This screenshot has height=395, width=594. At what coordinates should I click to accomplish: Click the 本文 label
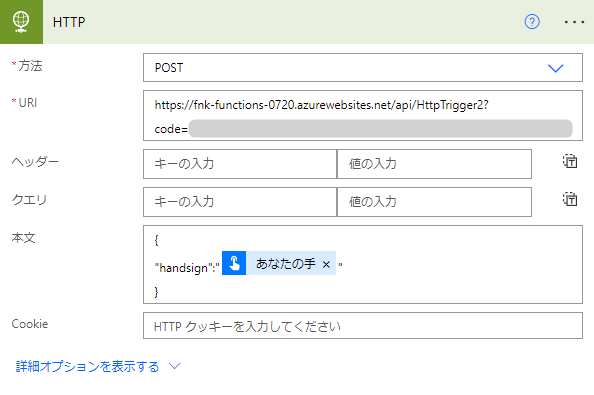point(23,238)
